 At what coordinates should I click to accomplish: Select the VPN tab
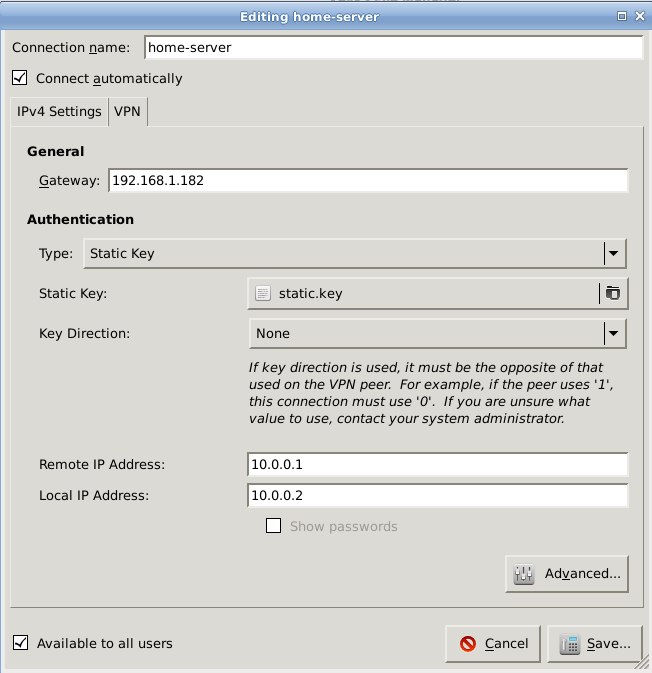(127, 112)
